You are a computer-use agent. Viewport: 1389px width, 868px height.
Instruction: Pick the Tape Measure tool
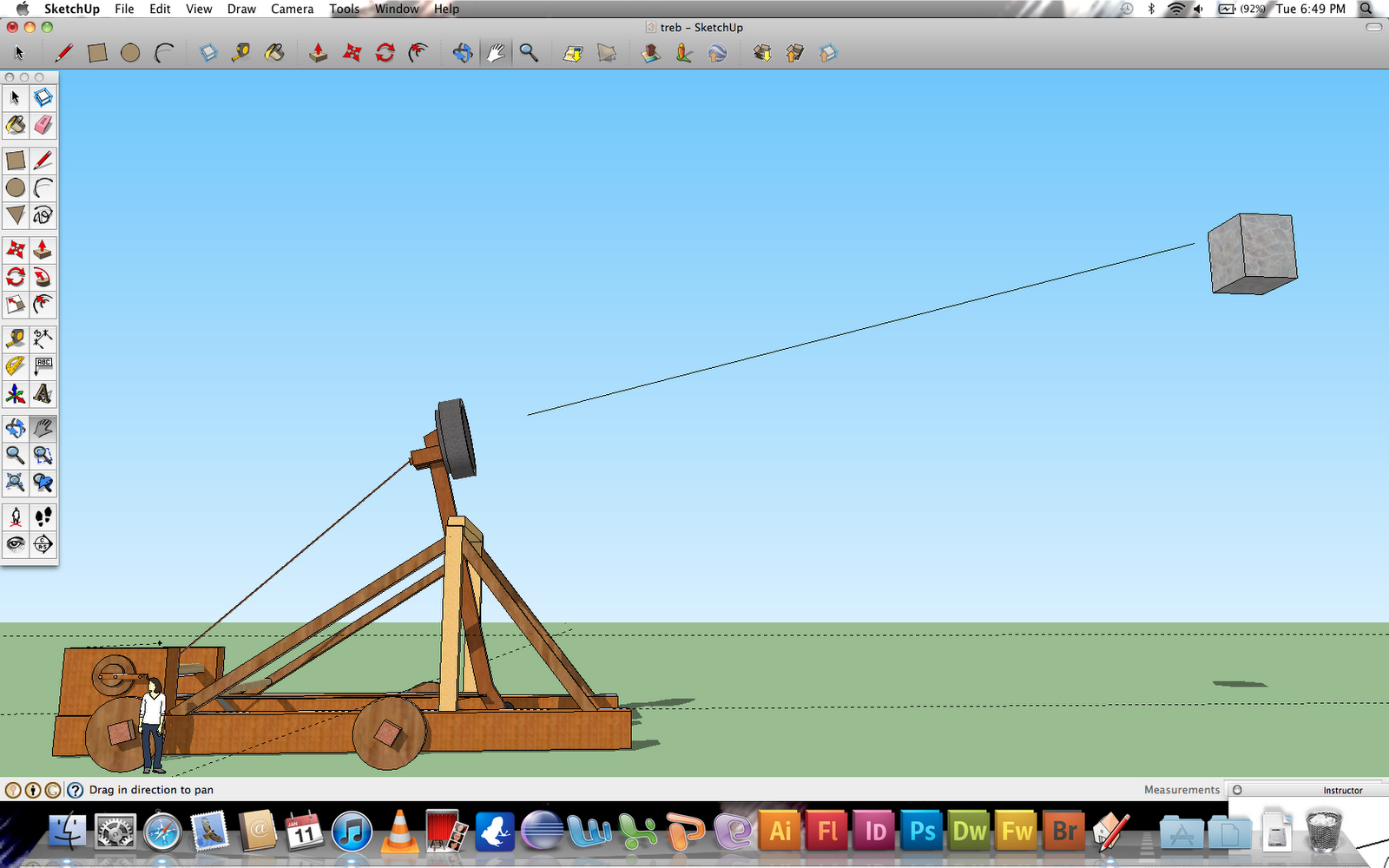(15, 339)
